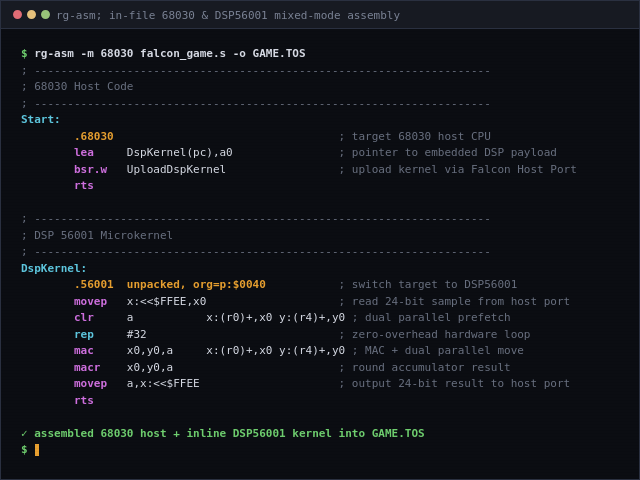
Task: Click comment 'target 68030 host CPU'
Action: tap(421, 136)
